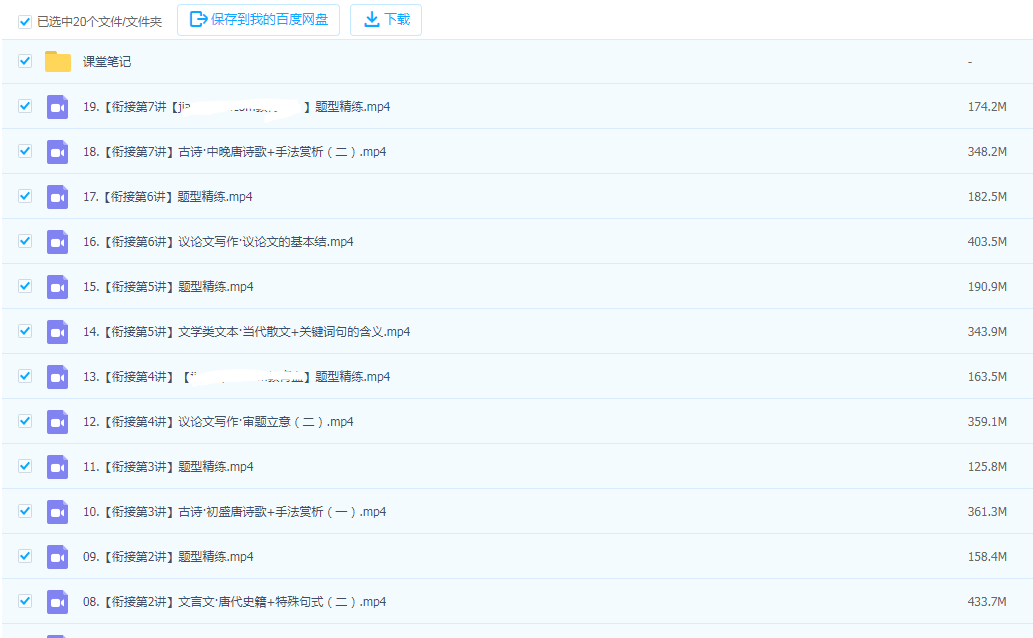The image size is (1033, 638).
Task: Click video icon for file 18 中晚唐诗歌
Action: coord(58,152)
